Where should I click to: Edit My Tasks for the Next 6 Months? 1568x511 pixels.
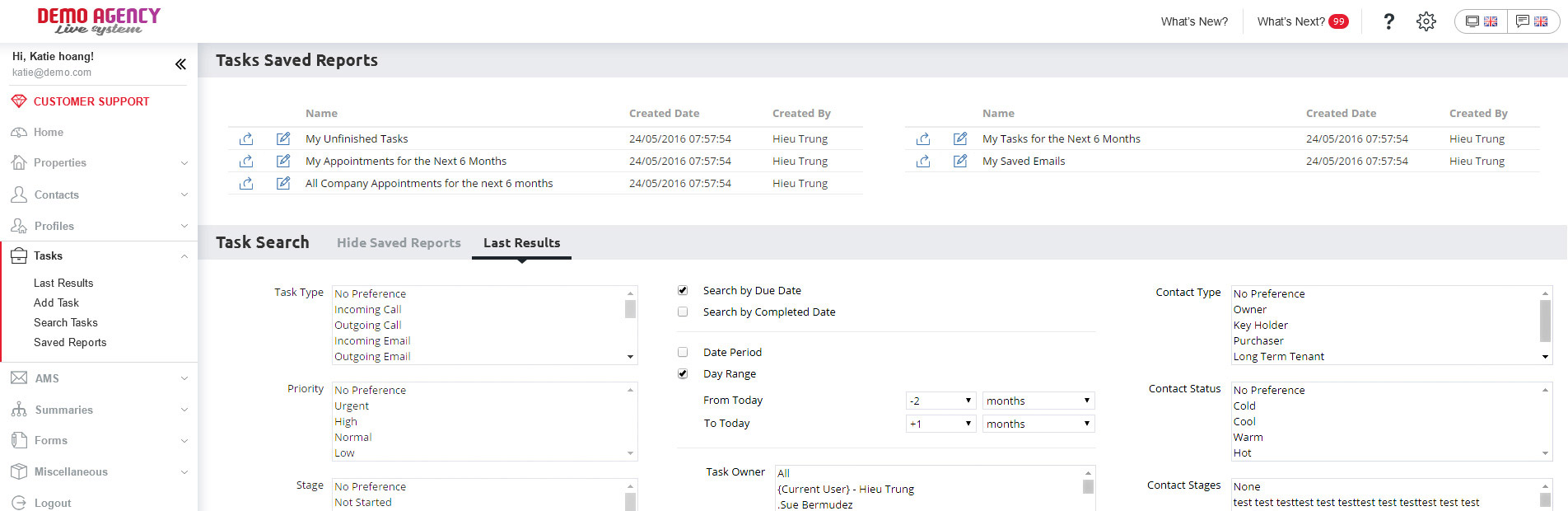click(x=960, y=138)
